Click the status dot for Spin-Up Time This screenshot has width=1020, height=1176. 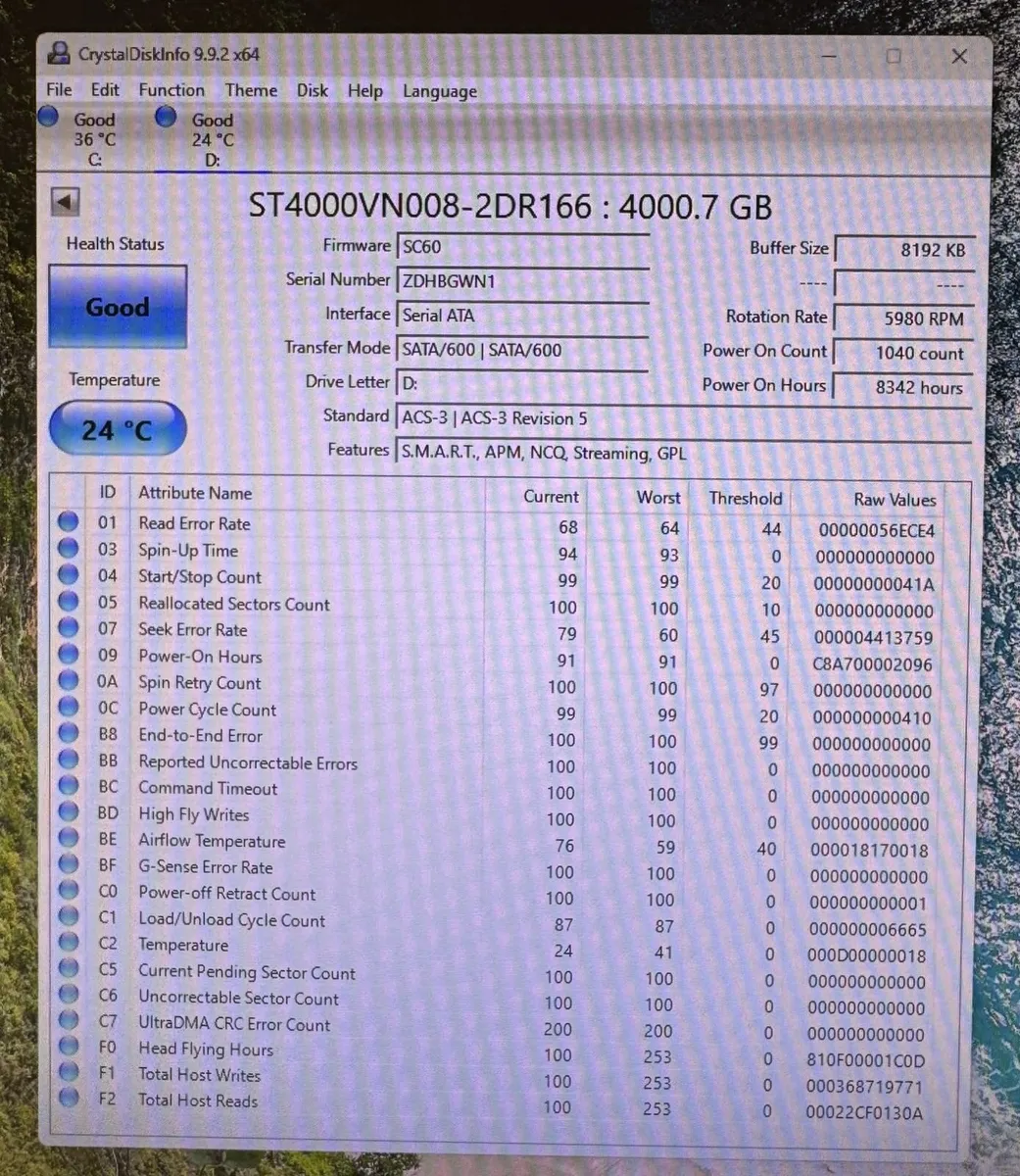(68, 548)
